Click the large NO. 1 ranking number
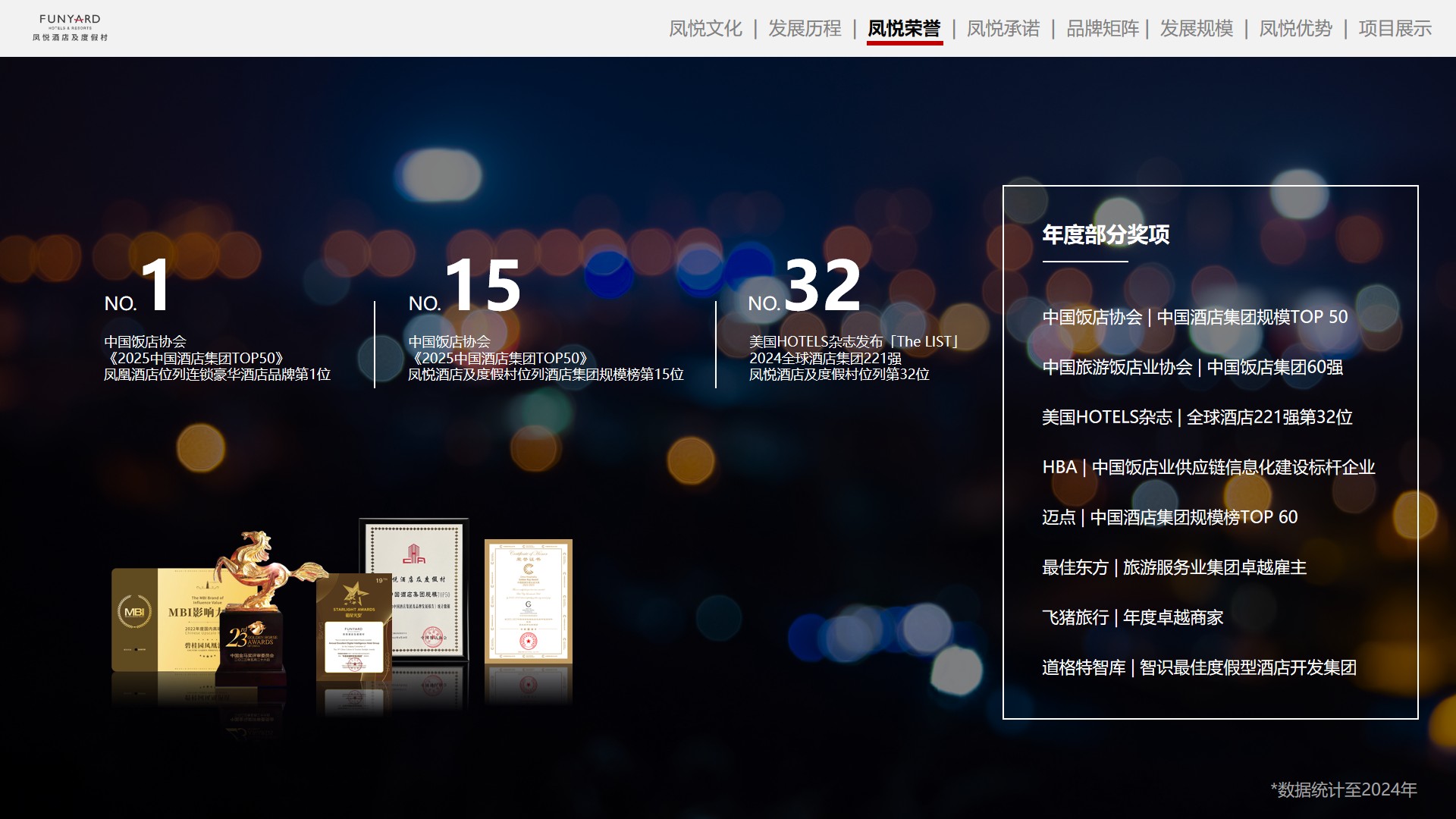This screenshot has height=819, width=1456. pyautogui.click(x=155, y=284)
